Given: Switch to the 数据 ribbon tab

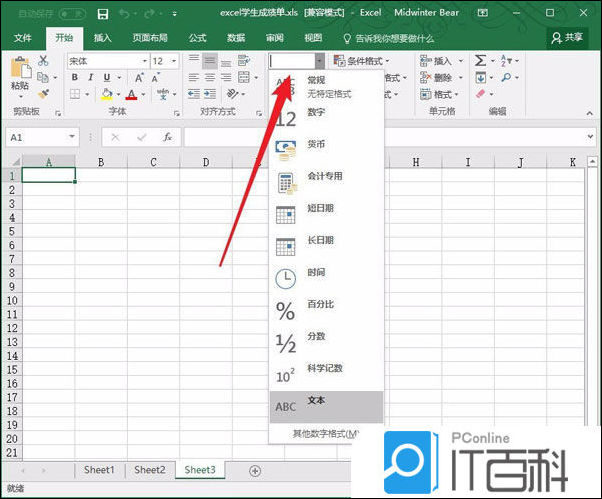Looking at the screenshot, I should [x=236, y=38].
